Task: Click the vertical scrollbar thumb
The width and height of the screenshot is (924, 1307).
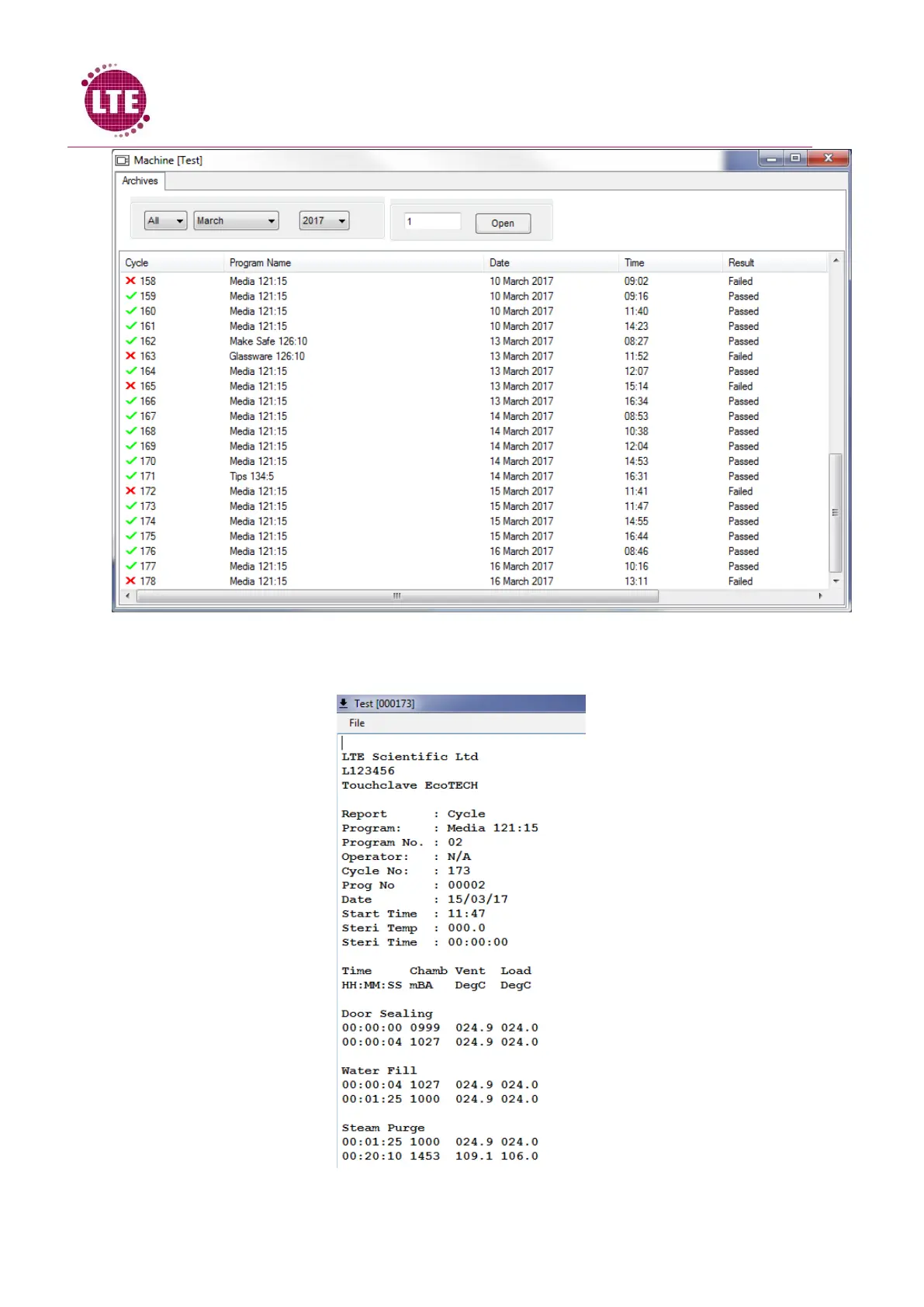Action: [x=836, y=512]
